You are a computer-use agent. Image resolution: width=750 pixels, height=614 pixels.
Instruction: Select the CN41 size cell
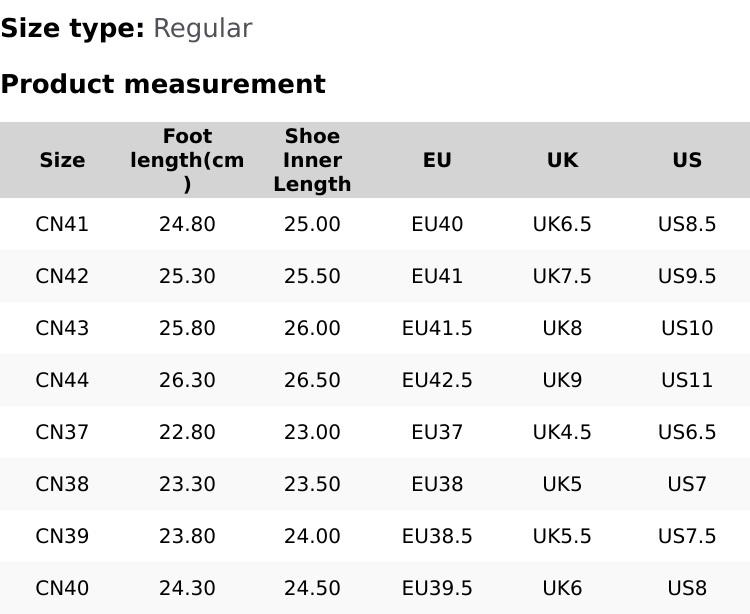[62, 224]
